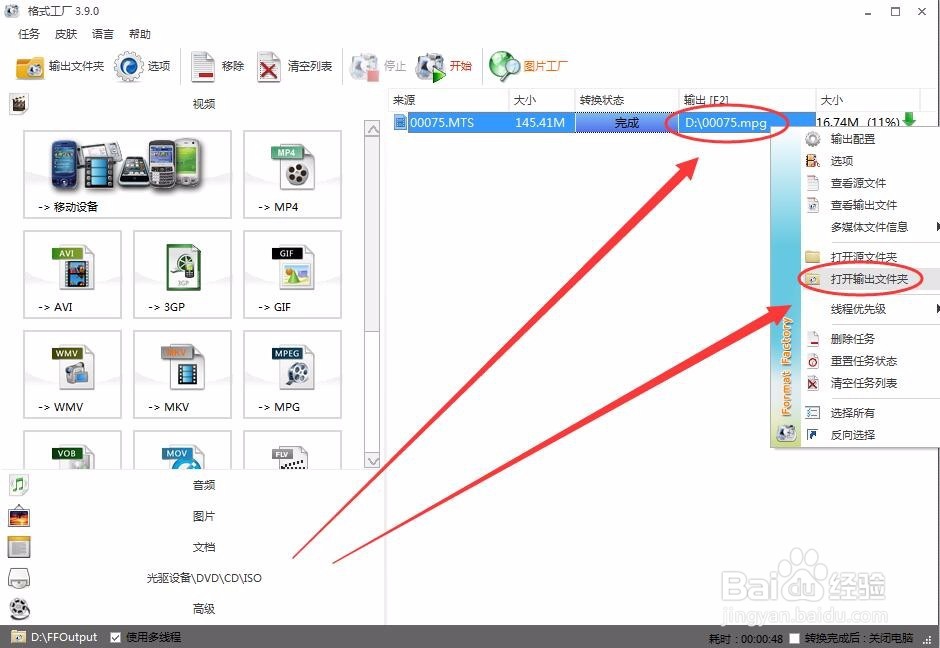
Task: Click the 输出配置 gear icon
Action: click(812, 139)
